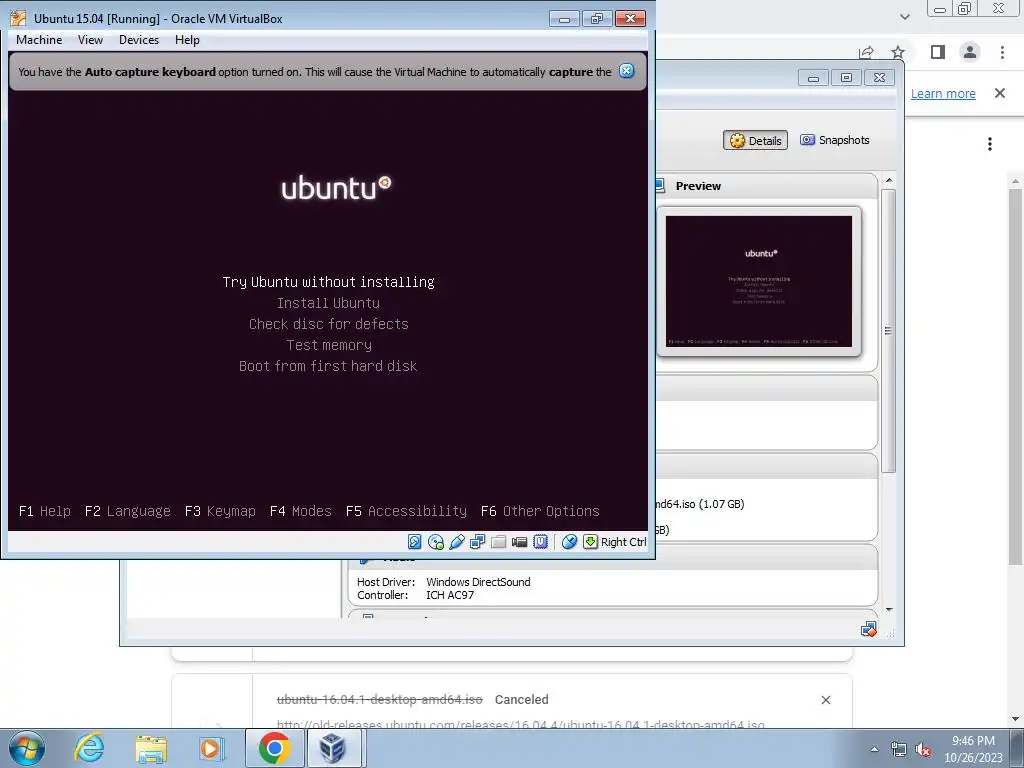The width and height of the screenshot is (1024, 768).
Task: Remove the canceled ubuntu-16.04.1 download entry
Action: [x=825, y=700]
